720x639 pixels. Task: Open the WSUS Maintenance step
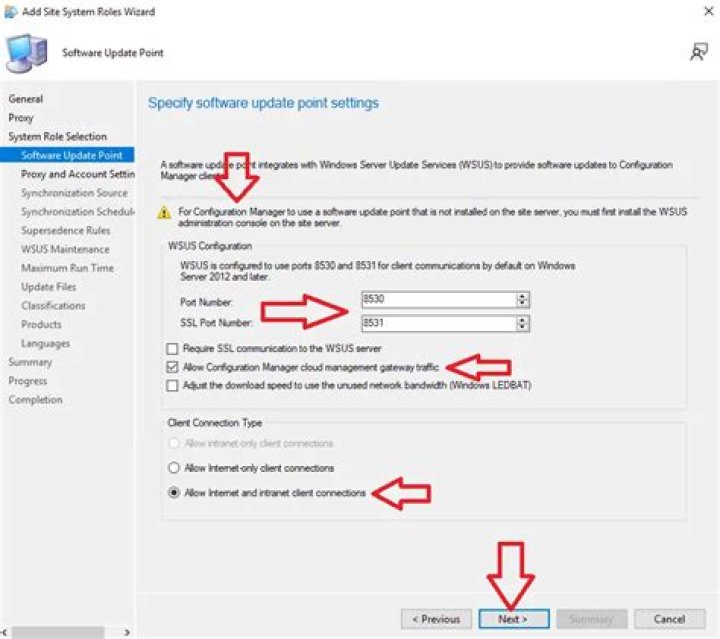(x=65, y=249)
